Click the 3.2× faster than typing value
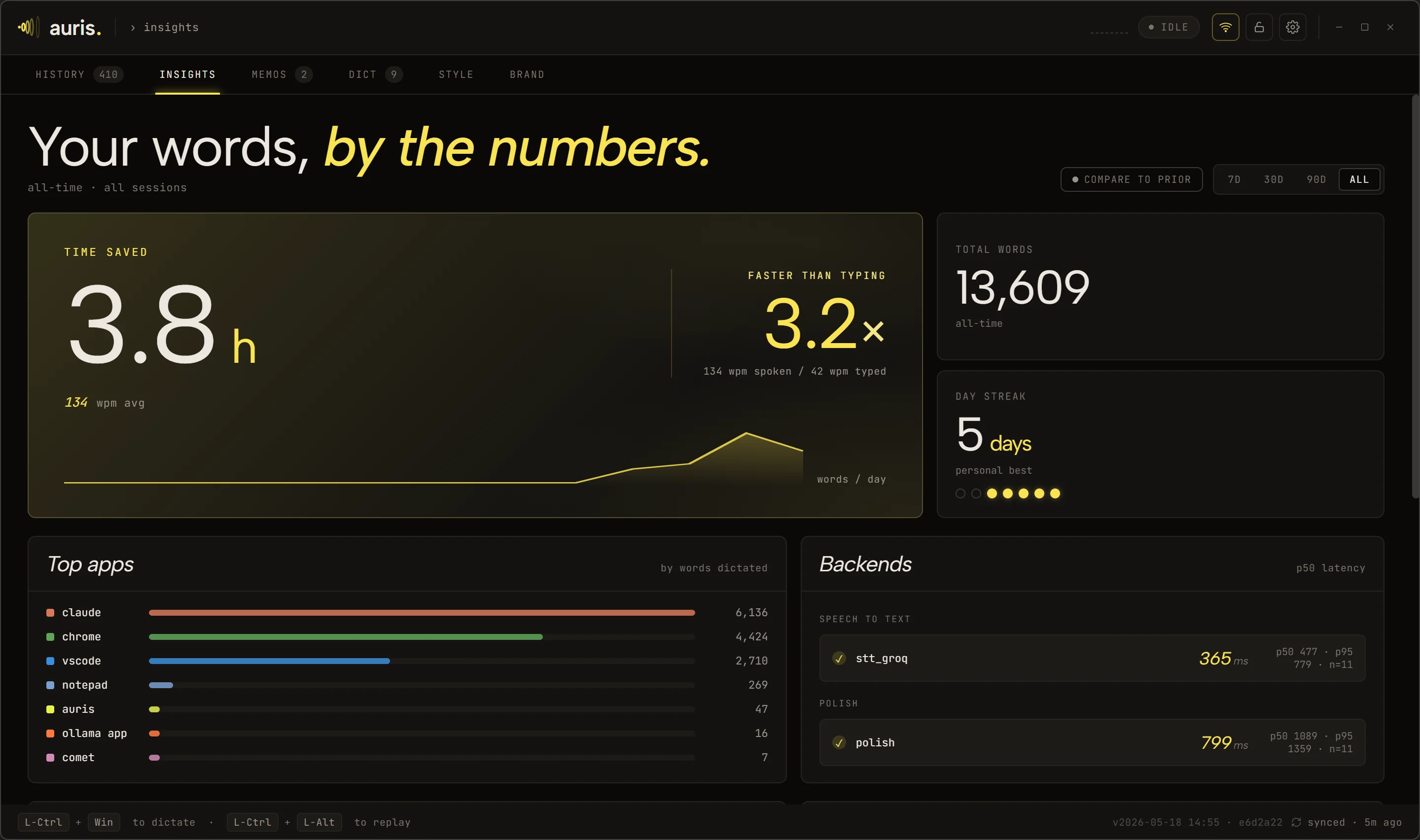 (x=824, y=324)
